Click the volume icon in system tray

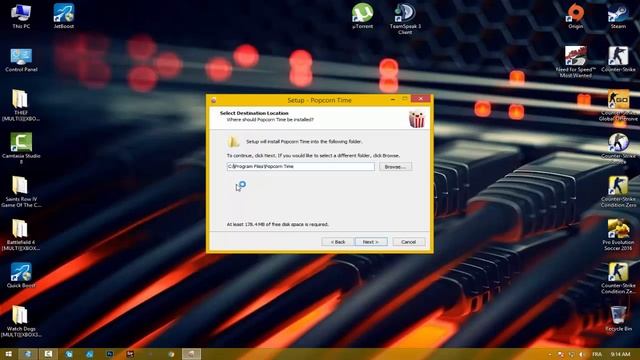pyautogui.click(x=582, y=354)
